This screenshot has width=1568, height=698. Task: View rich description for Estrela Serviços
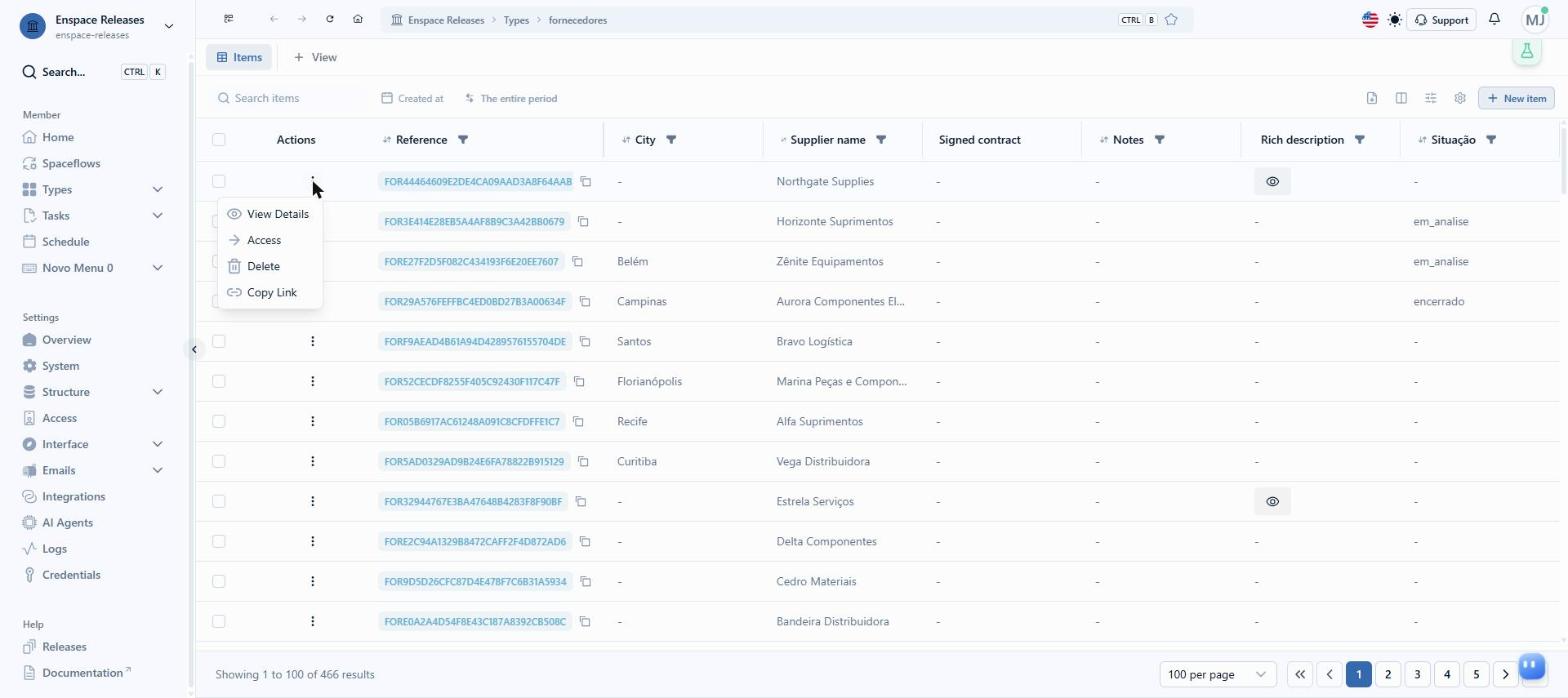[x=1272, y=501]
